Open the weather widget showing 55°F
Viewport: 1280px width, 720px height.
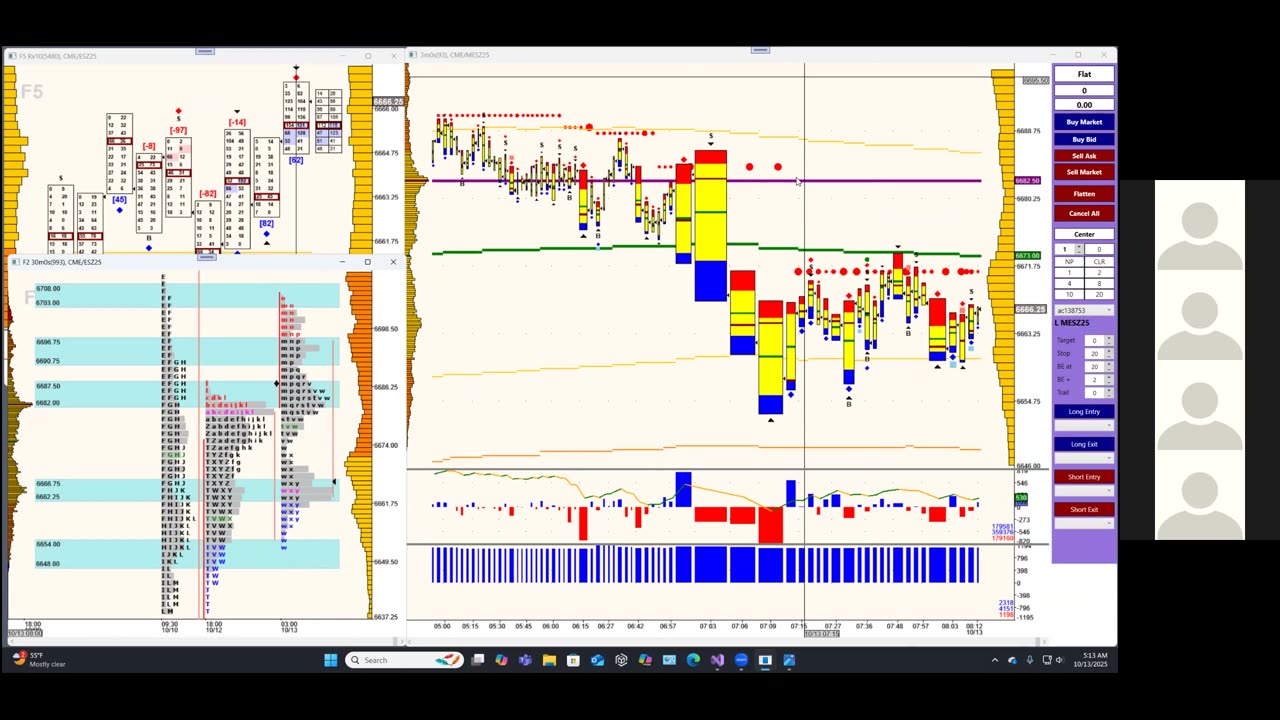[40, 659]
